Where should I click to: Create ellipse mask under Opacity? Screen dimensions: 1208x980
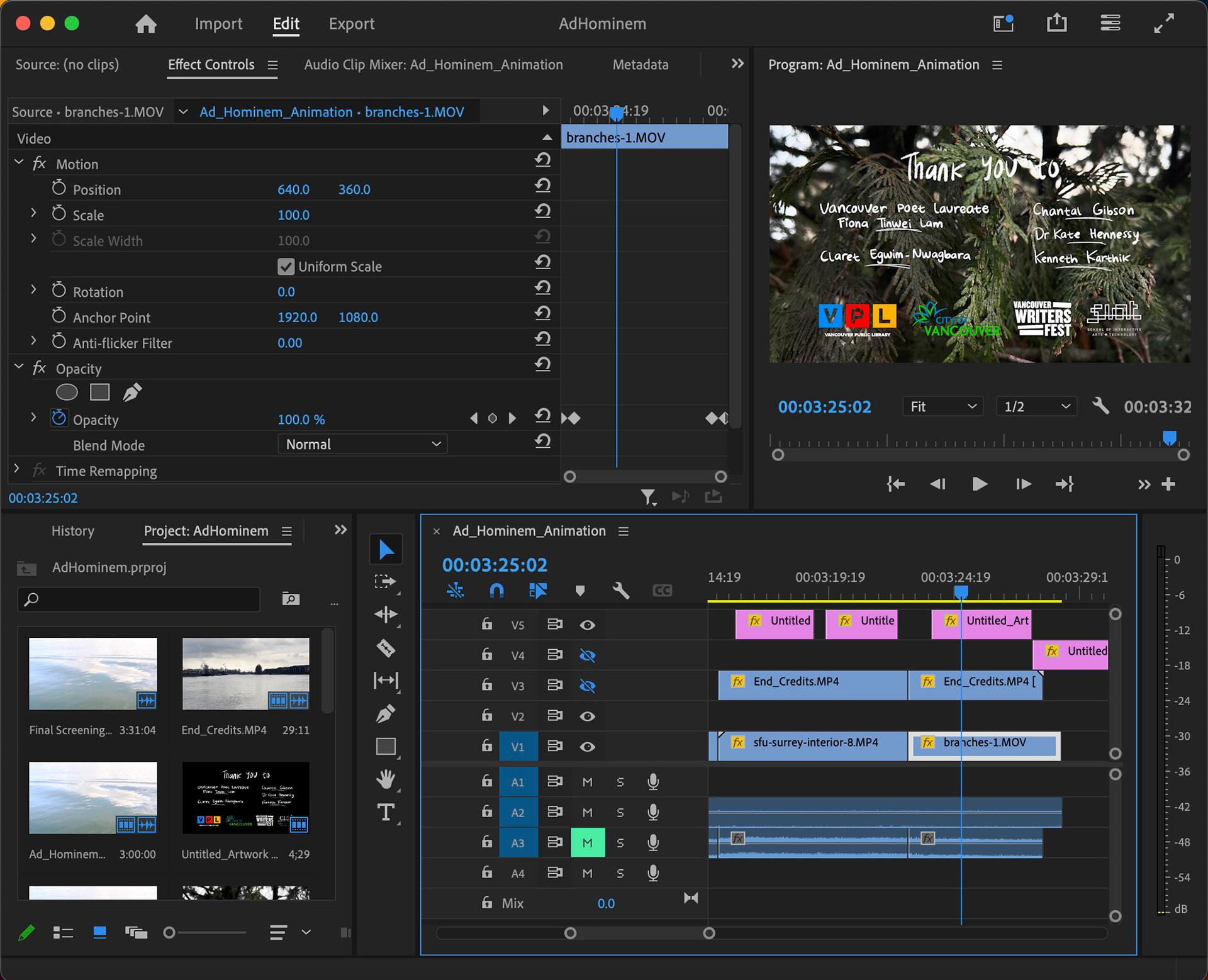67,393
